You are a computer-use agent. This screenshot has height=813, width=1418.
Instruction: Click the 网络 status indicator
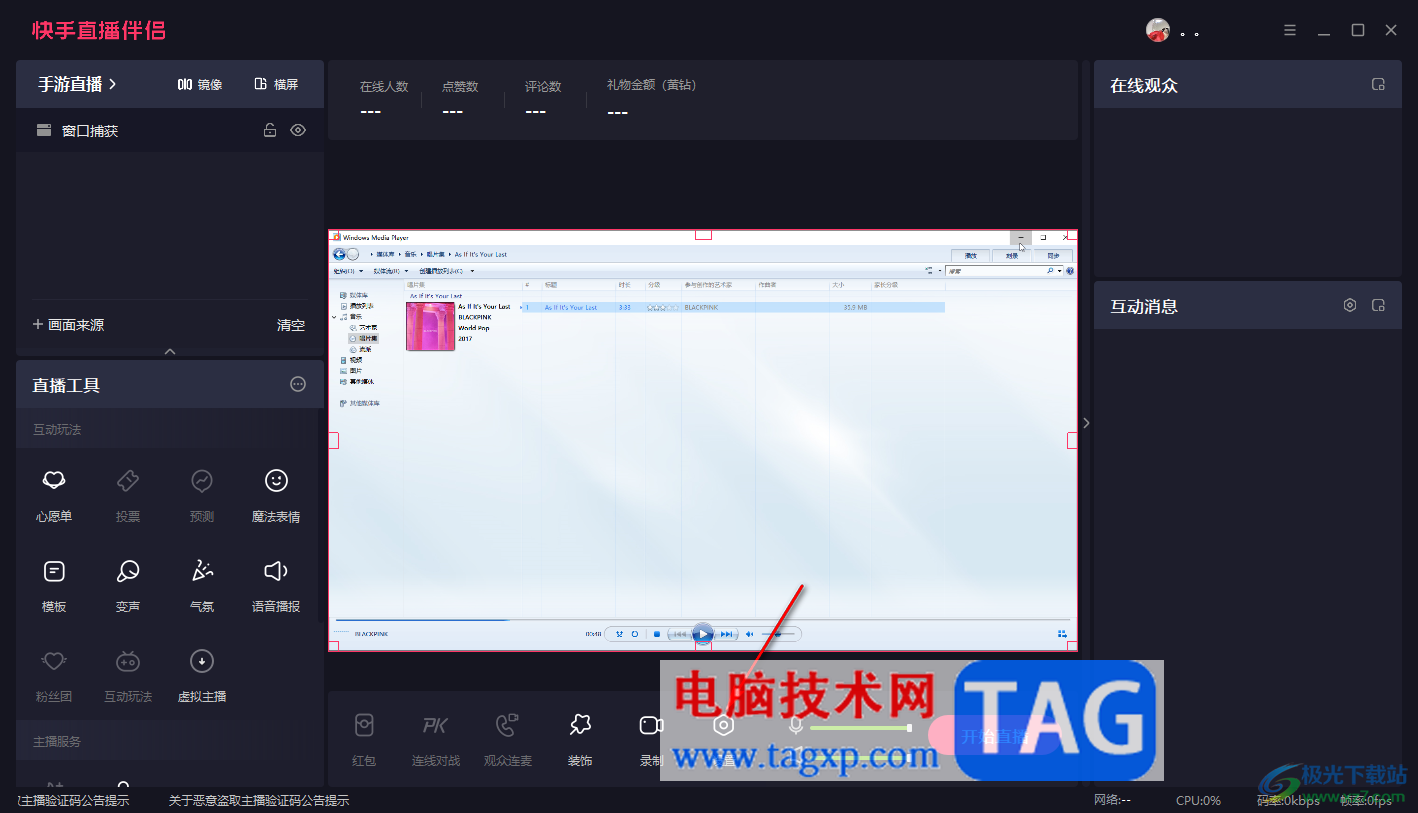[1113, 800]
